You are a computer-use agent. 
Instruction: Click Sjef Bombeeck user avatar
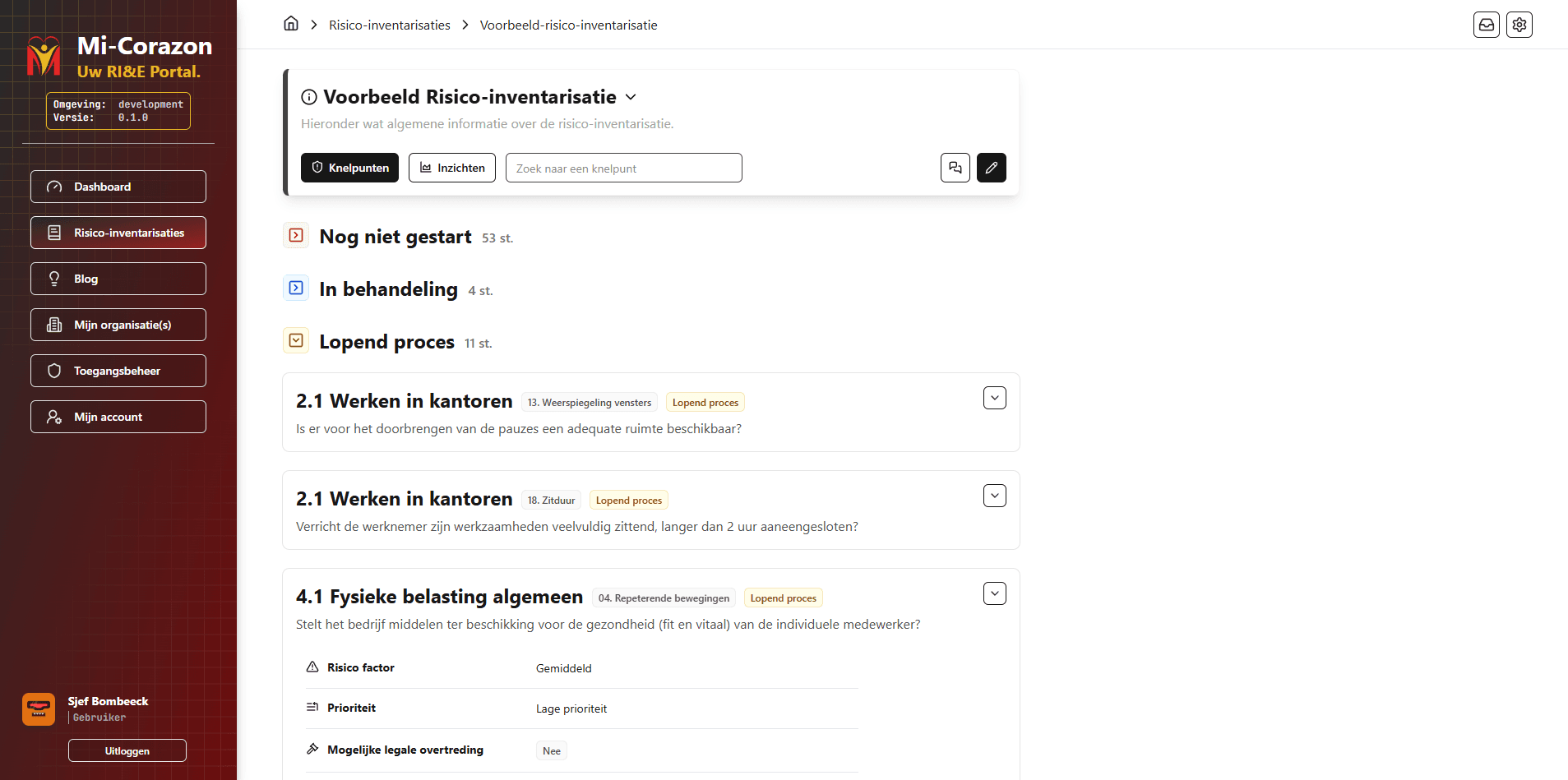[x=39, y=708]
